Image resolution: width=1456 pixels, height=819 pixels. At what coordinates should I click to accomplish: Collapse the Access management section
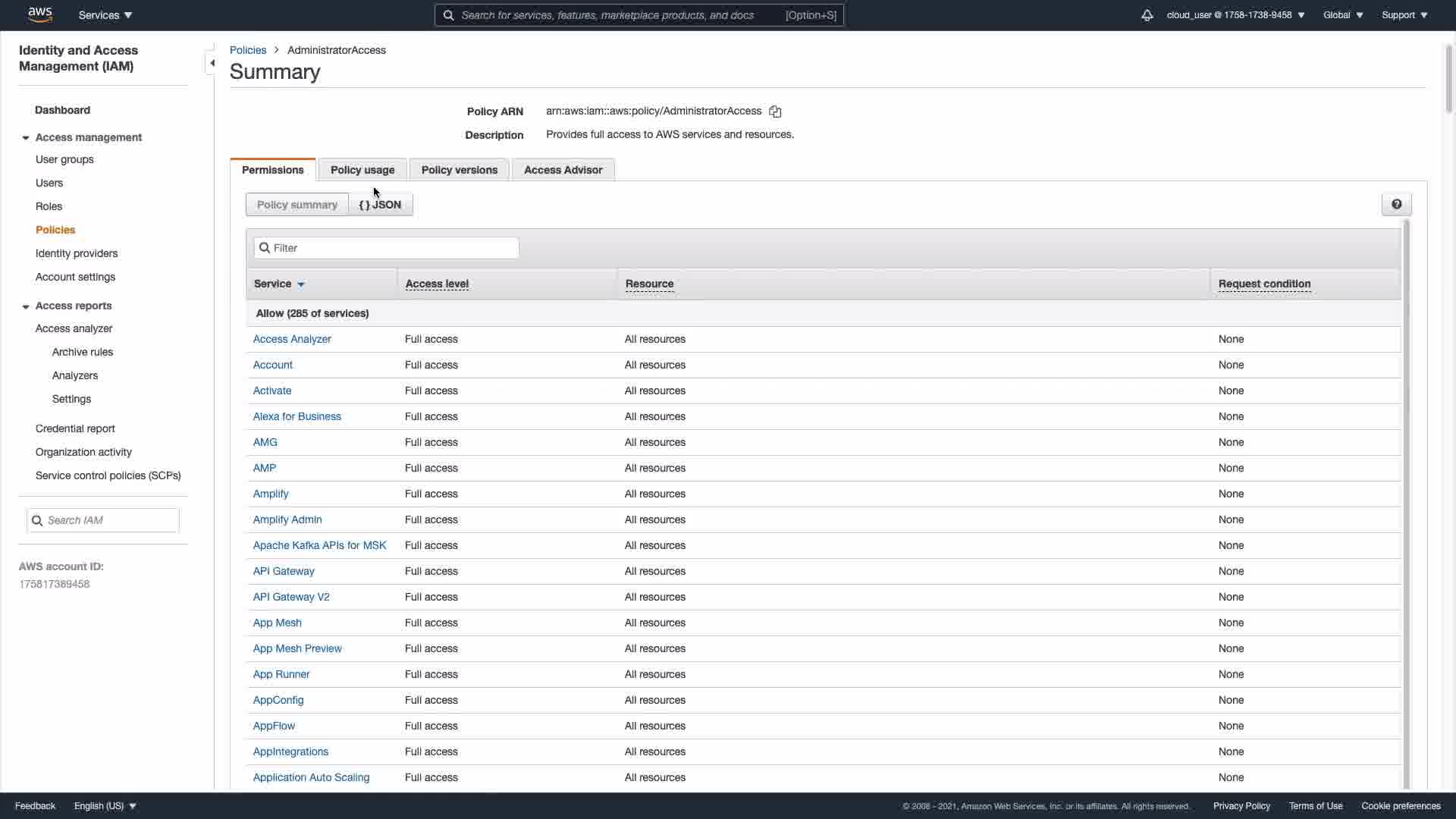26,138
